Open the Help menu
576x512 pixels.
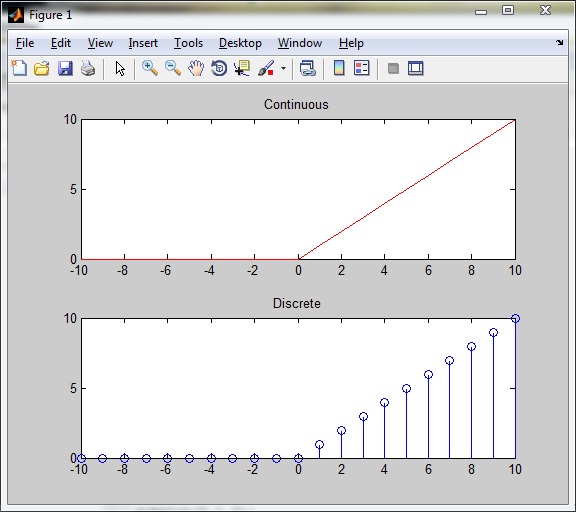tap(351, 43)
